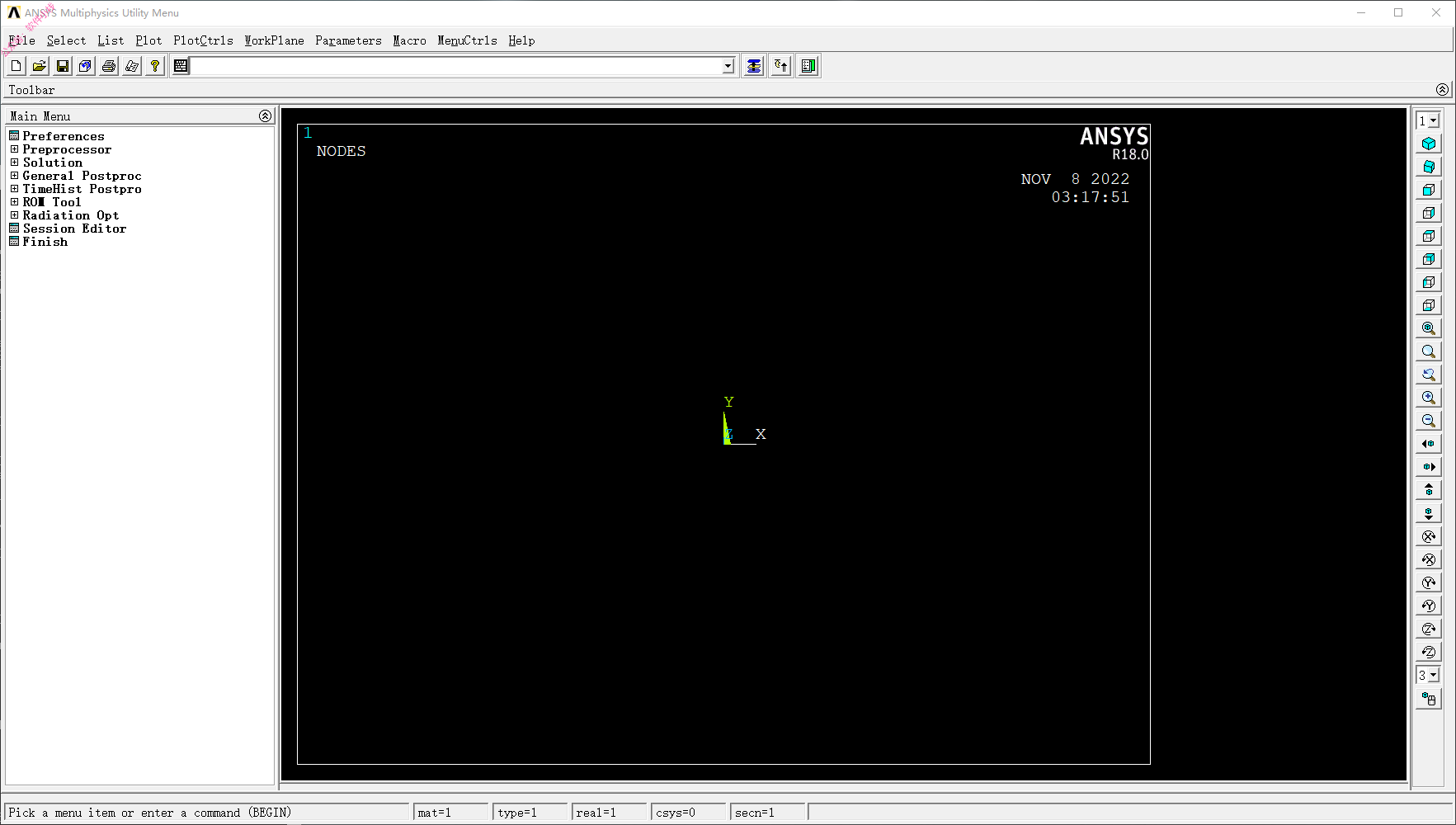Click the Reset Picking icon

tap(781, 66)
